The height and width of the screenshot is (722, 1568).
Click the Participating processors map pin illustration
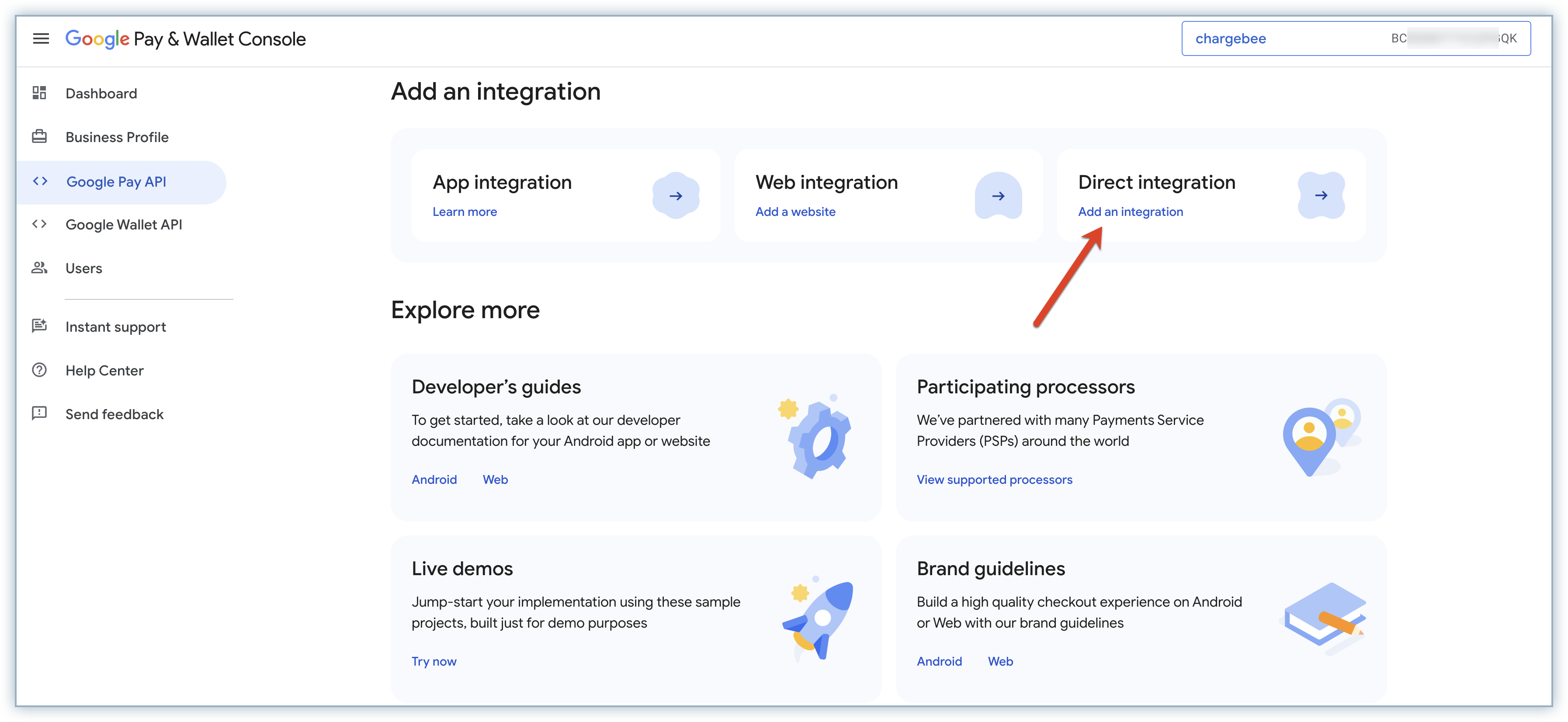tap(1322, 437)
